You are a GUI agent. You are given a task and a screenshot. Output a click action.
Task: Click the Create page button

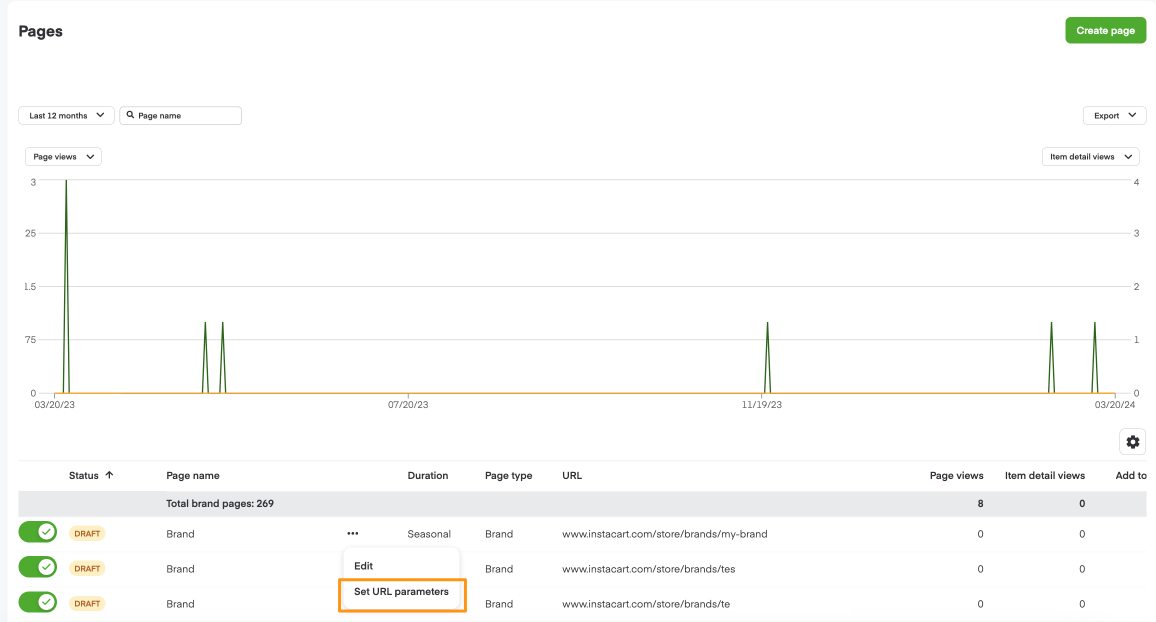[x=1105, y=30]
